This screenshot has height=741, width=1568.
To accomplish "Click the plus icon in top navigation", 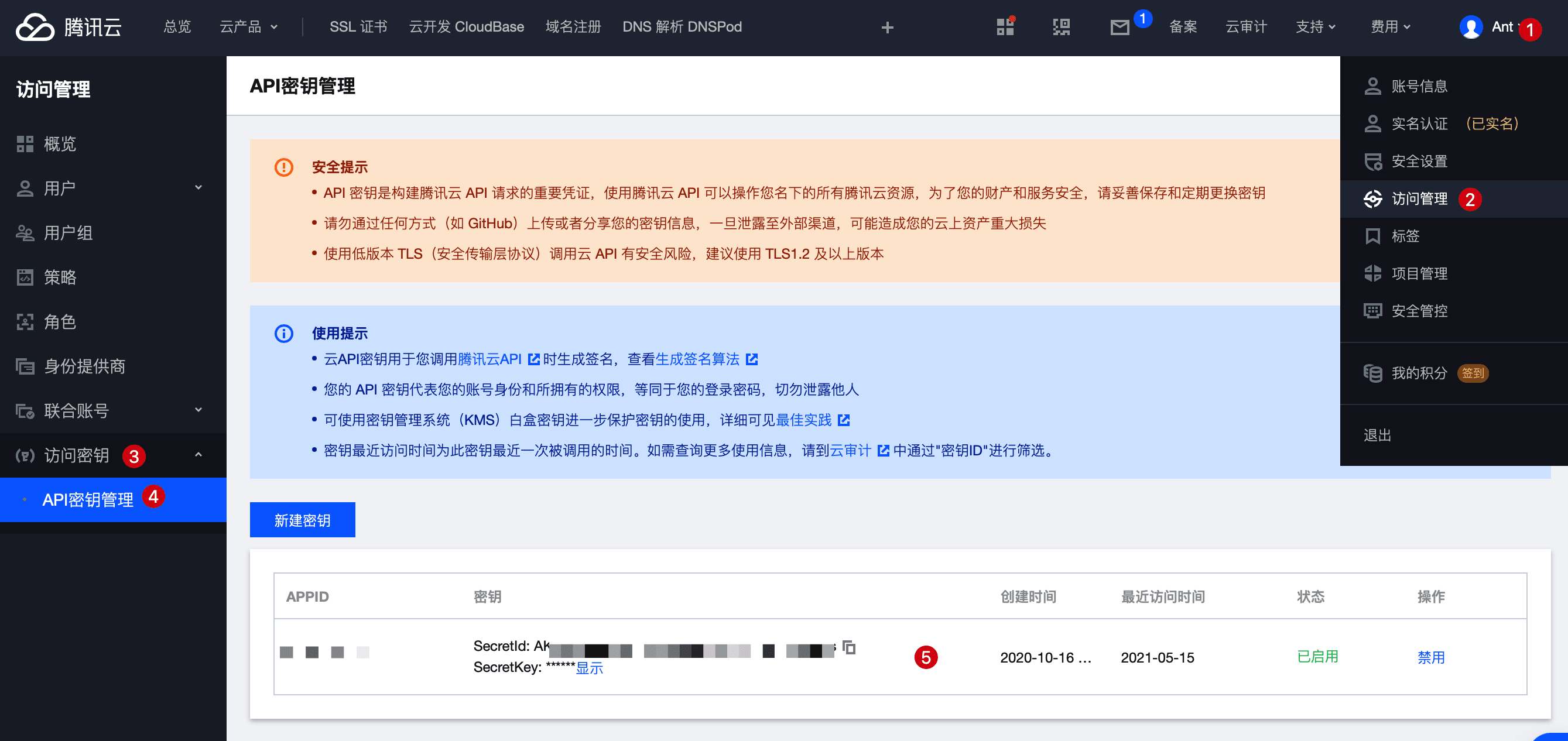I will [887, 28].
